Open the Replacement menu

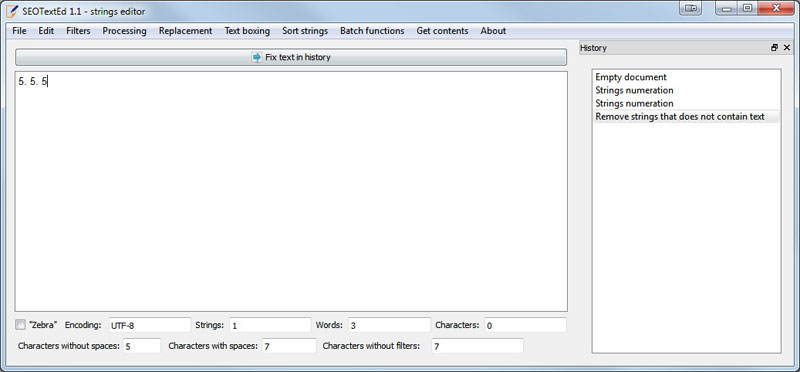(185, 31)
